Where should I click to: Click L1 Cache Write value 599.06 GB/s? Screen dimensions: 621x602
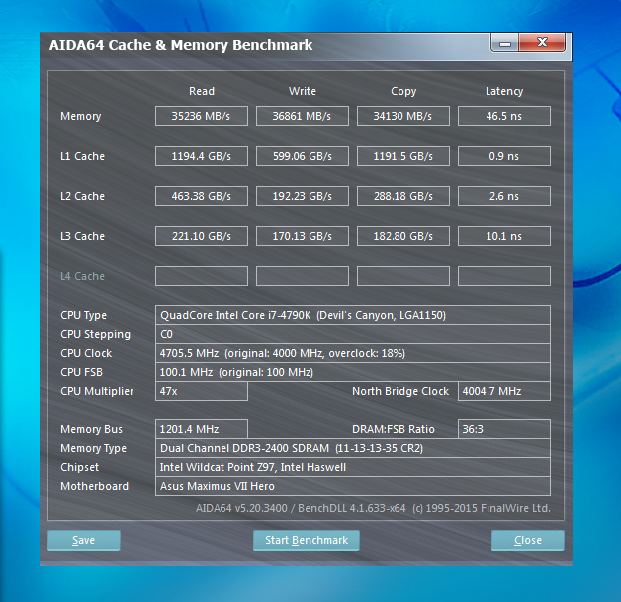pyautogui.click(x=302, y=156)
